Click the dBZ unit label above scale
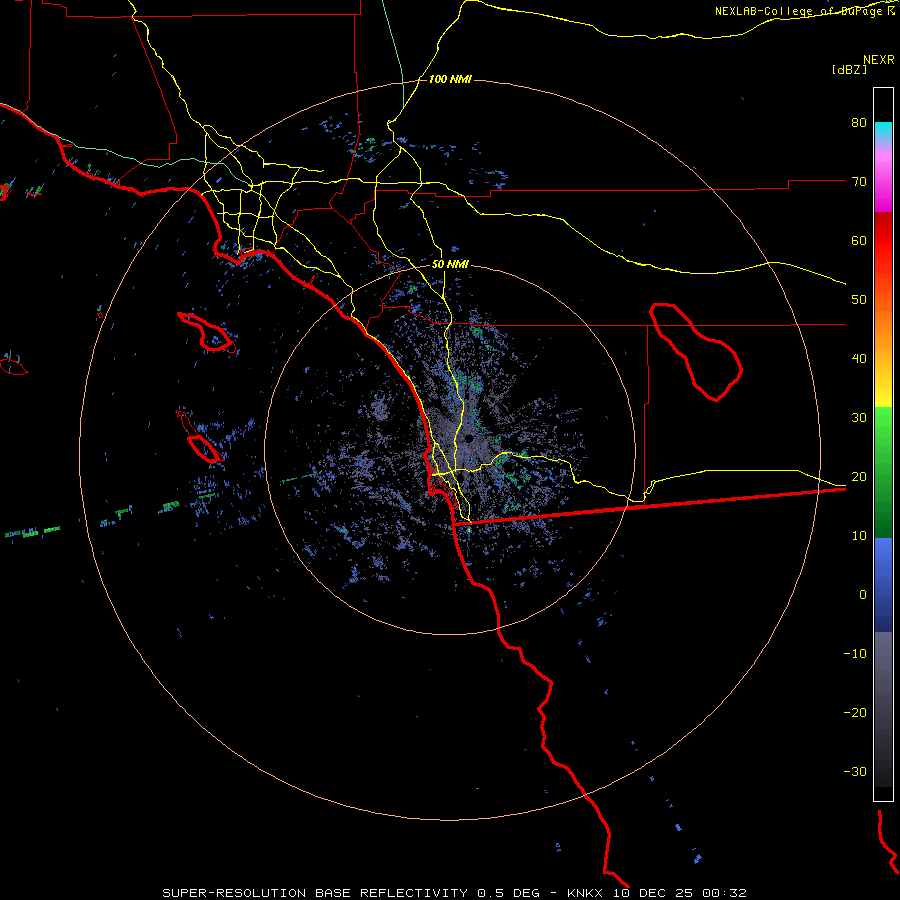Viewport: 900px width, 900px height. coord(849,69)
